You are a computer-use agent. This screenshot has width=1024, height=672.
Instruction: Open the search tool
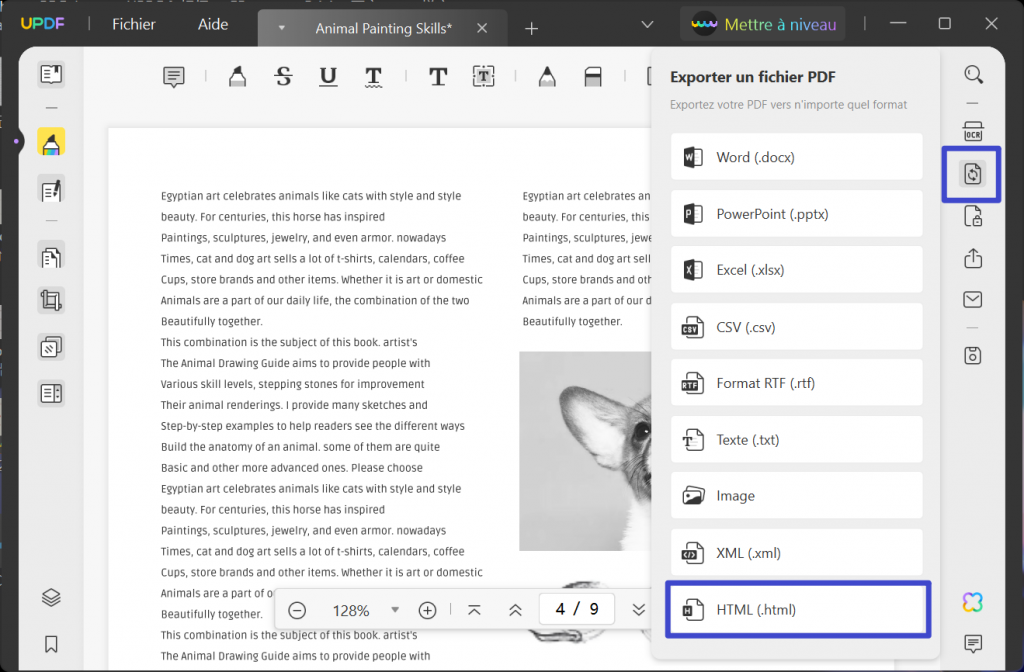[x=973, y=74]
